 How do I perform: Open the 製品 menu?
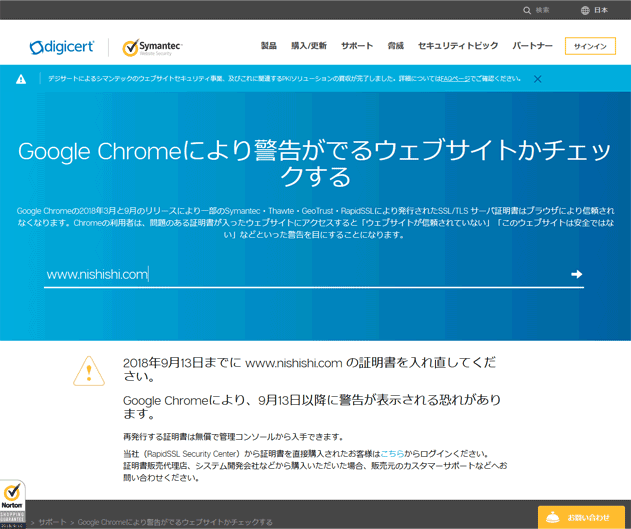click(x=268, y=46)
